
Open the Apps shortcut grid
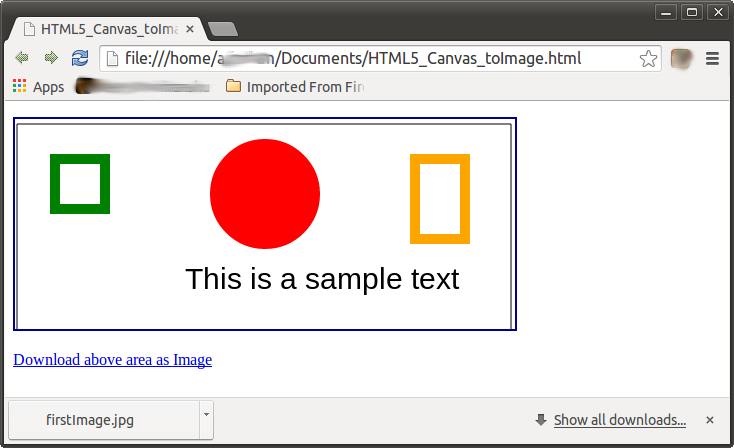tap(38, 87)
